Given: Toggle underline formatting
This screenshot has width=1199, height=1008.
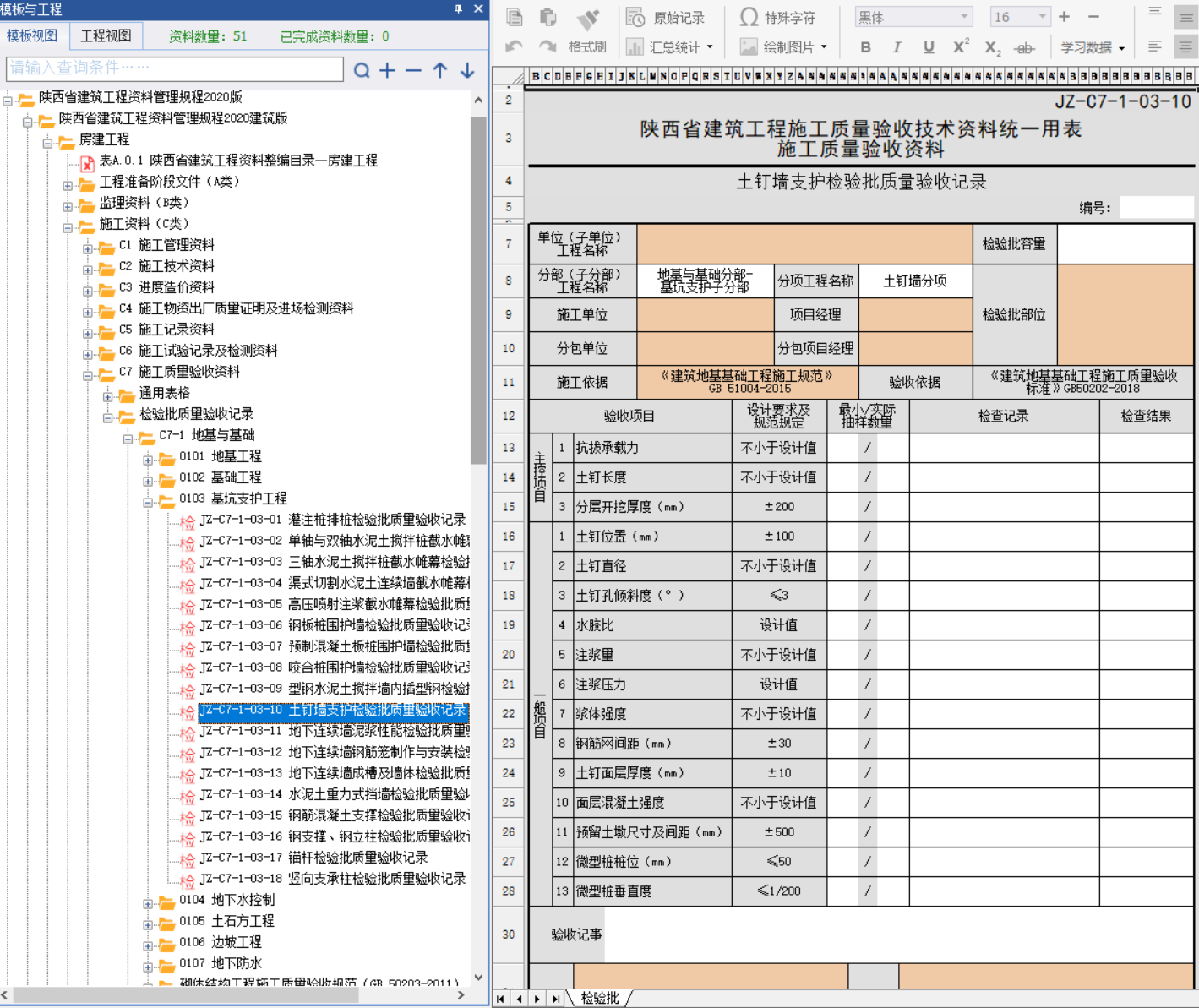Looking at the screenshot, I should point(929,47).
